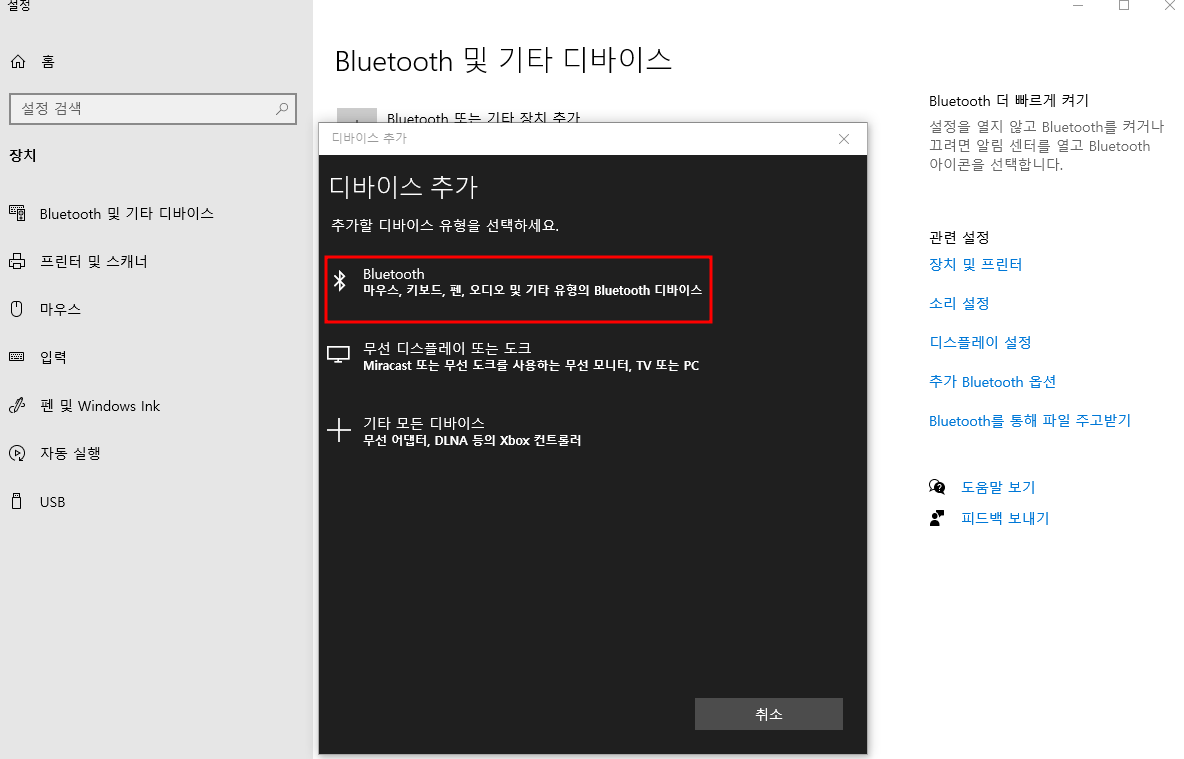This screenshot has height=759, width=1184.
Task: Click 'Bluetooth 또는 기타 장치 추가' behind the dialog
Action: 483,117
